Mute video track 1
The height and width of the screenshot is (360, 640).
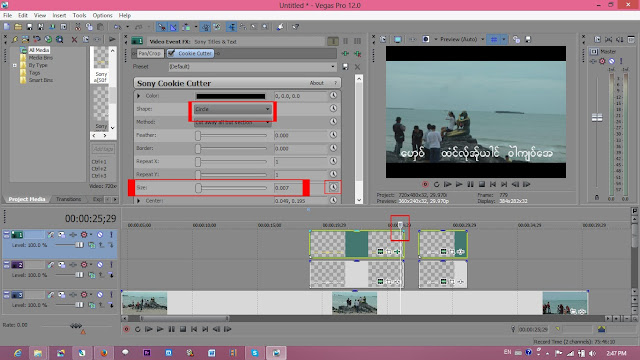[x=100, y=235]
